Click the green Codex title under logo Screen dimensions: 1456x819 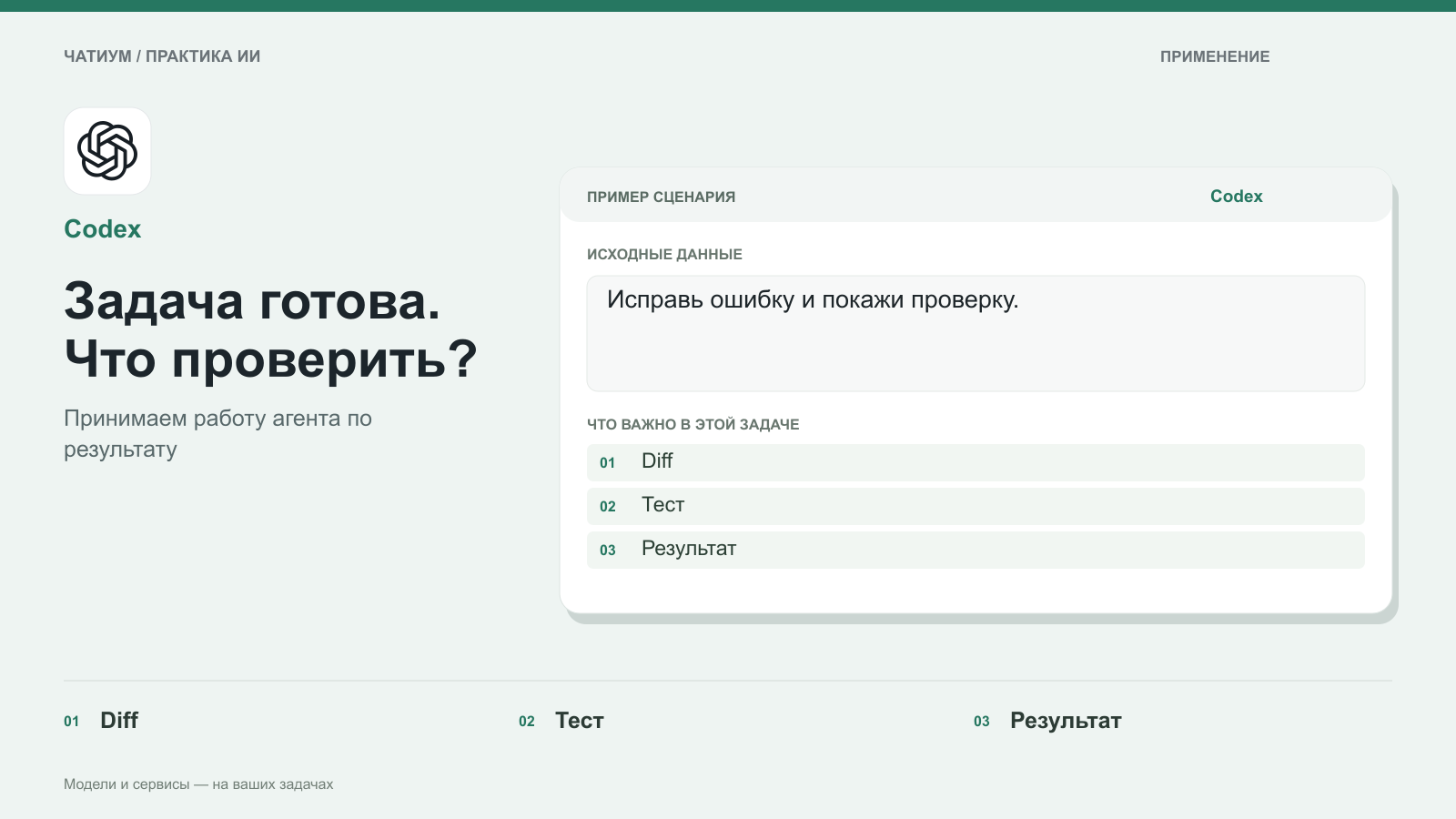103,229
